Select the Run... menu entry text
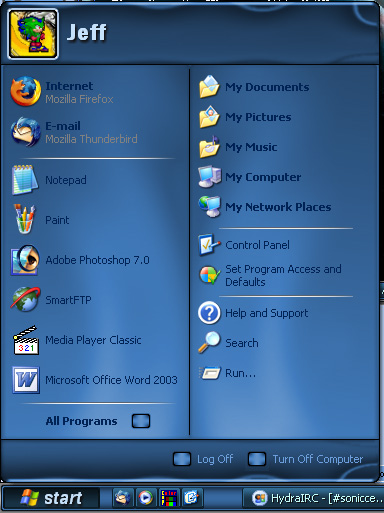The height and width of the screenshot is (513, 384). [240, 373]
